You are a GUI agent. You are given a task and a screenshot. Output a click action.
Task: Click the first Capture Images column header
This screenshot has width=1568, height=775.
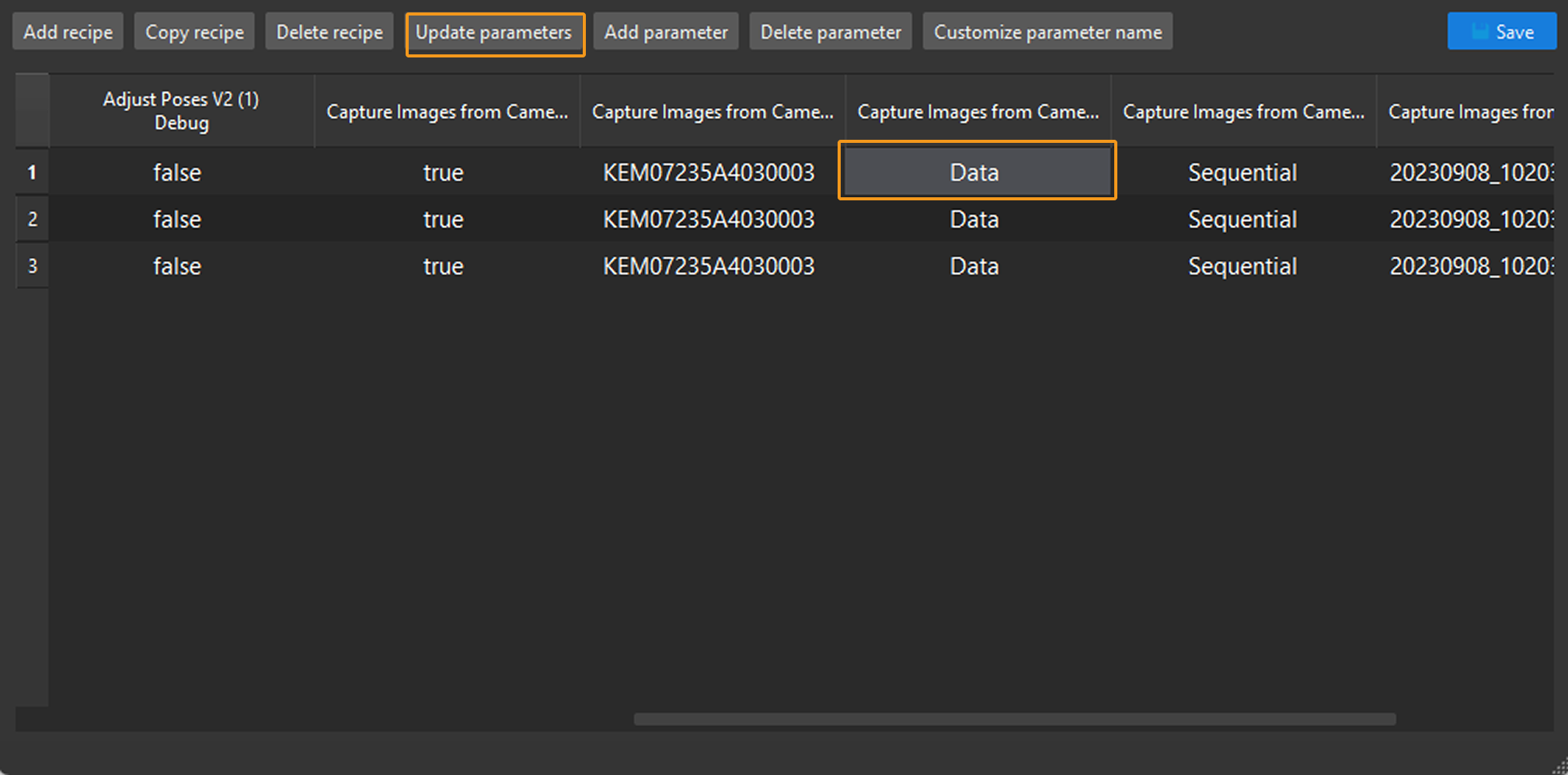coord(447,109)
